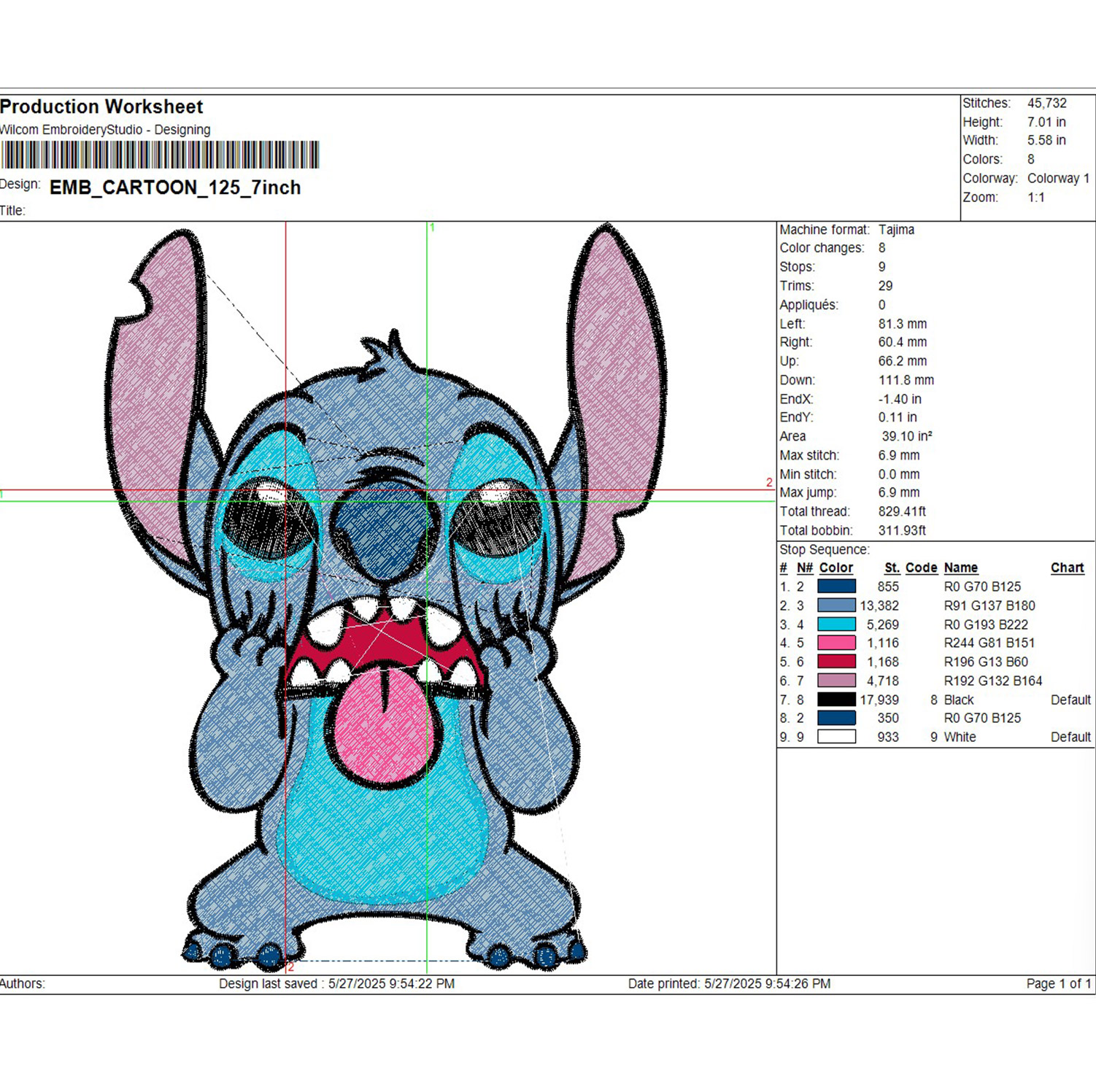Click the Stitch character's pink tongue
This screenshot has width=1096, height=1092.
pos(379,719)
